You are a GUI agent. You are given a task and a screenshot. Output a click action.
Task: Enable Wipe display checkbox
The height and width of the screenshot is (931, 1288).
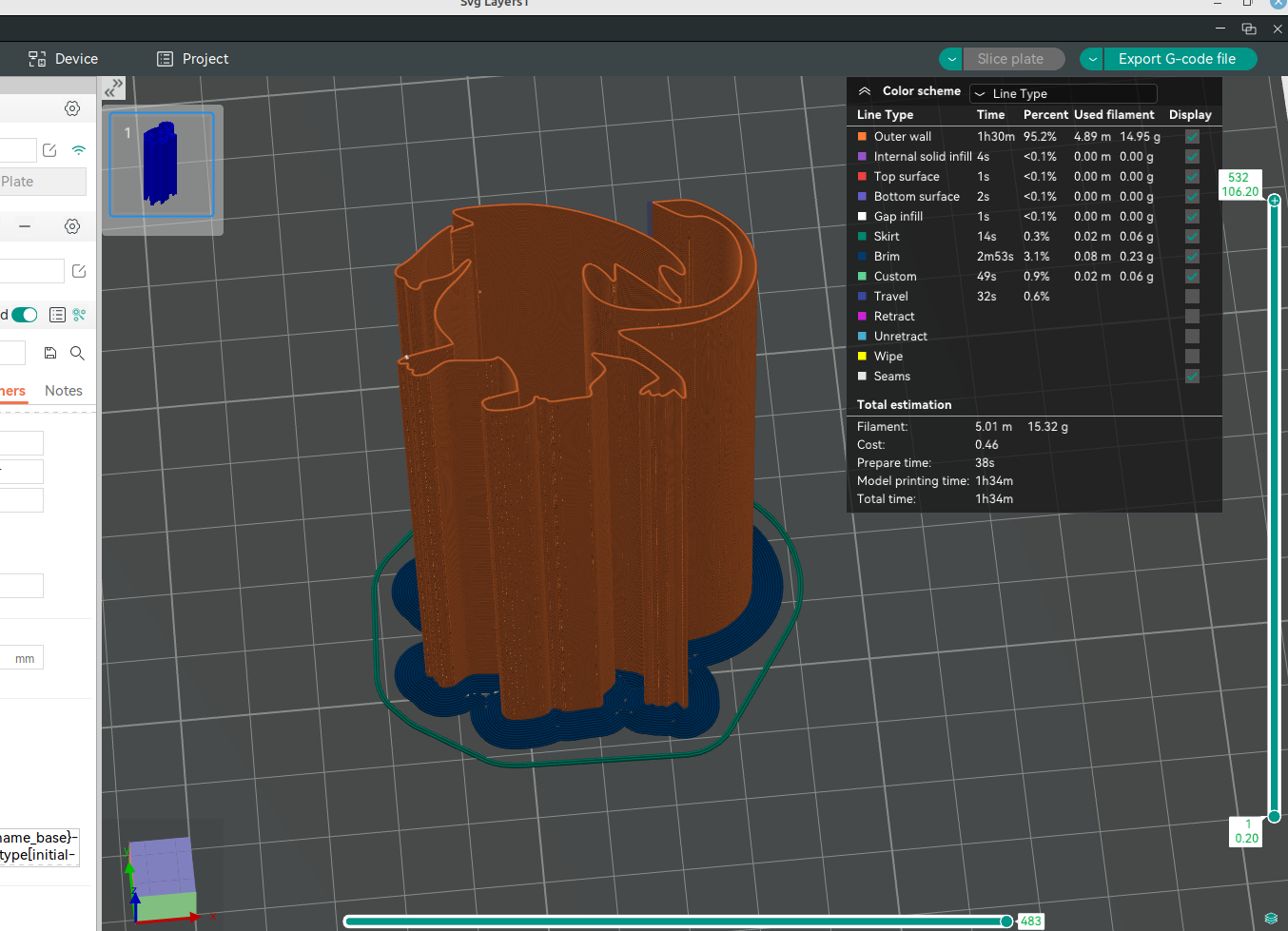point(1192,357)
